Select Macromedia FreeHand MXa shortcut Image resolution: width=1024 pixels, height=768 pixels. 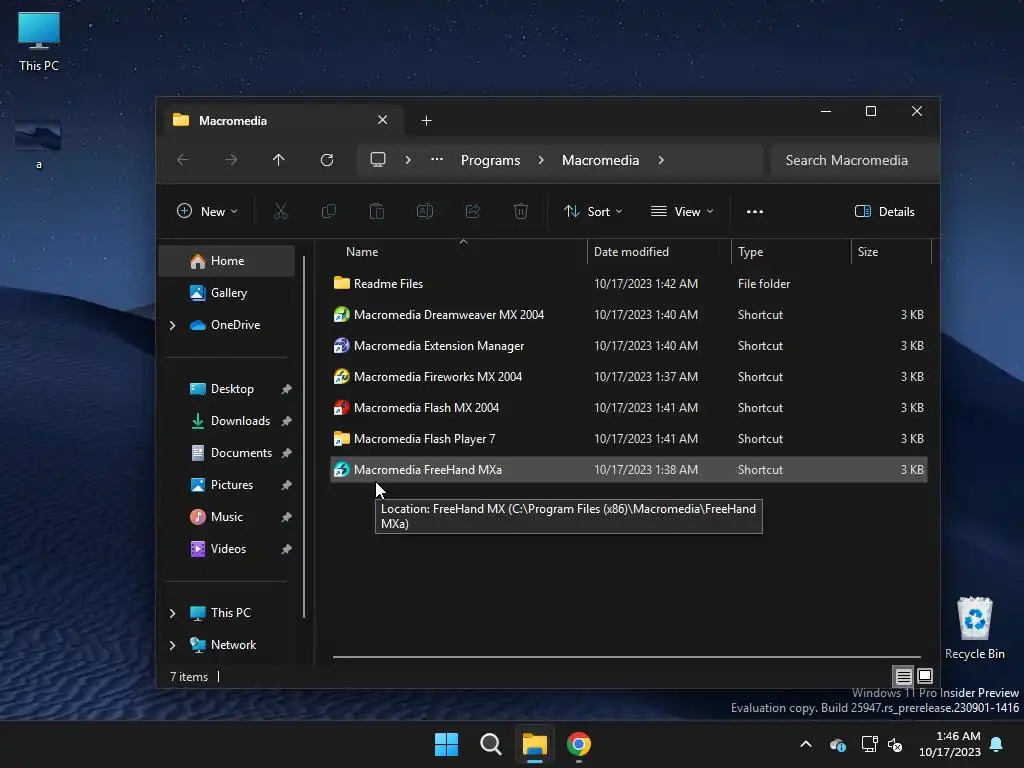coord(629,470)
